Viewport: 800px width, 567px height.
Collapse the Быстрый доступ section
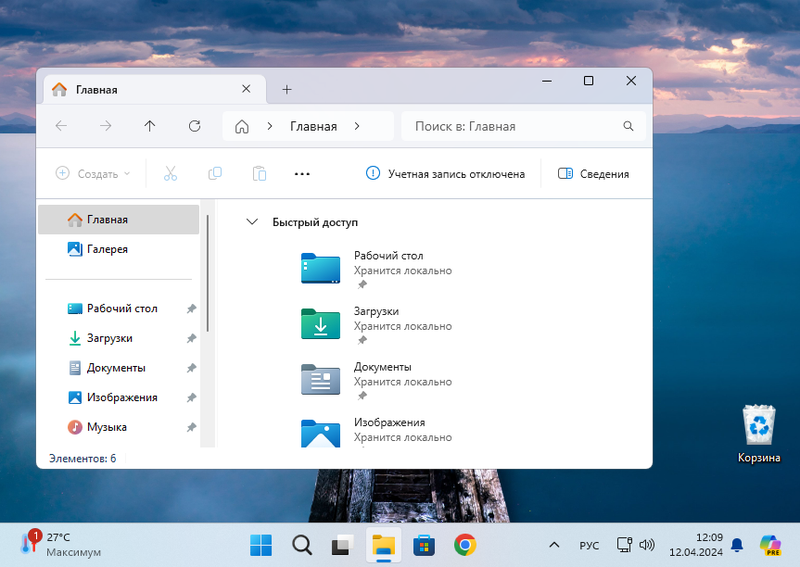(x=252, y=221)
